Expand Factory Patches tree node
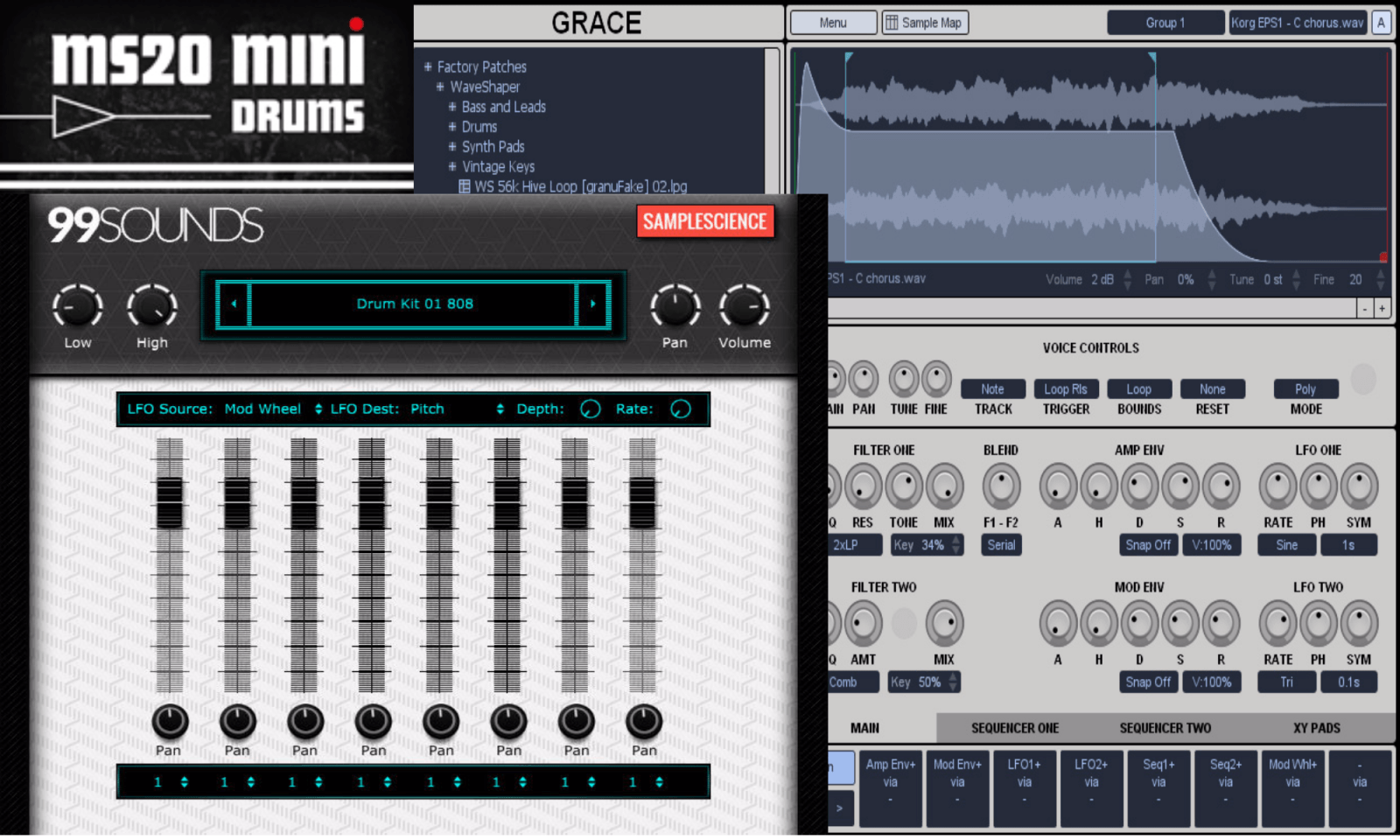The height and width of the screenshot is (840, 1400). [x=428, y=66]
